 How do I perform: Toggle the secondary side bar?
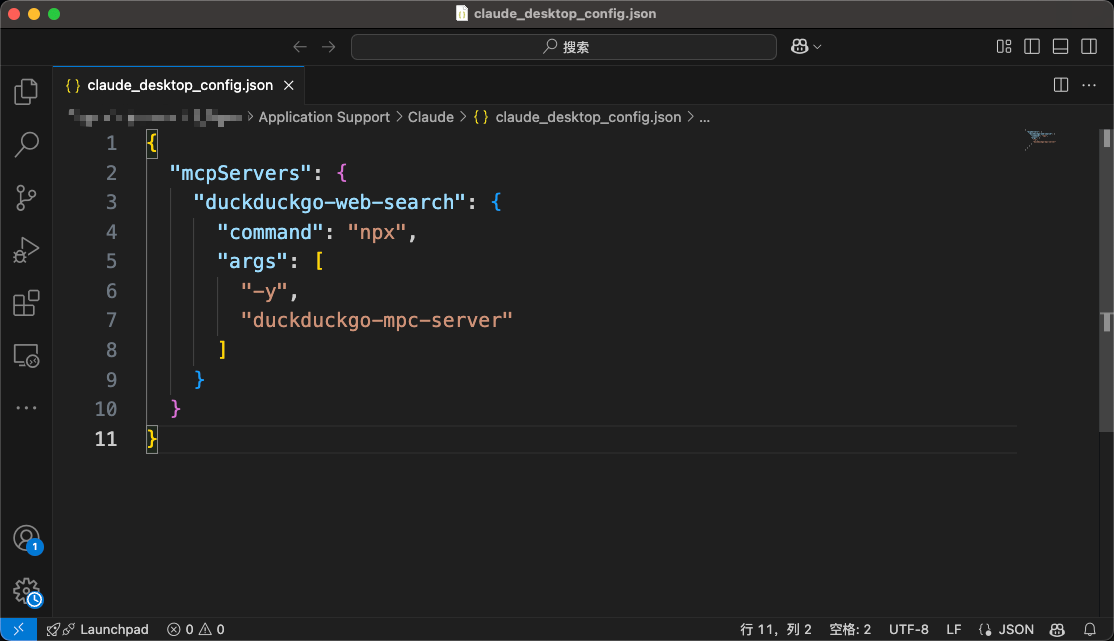[x=1089, y=47]
